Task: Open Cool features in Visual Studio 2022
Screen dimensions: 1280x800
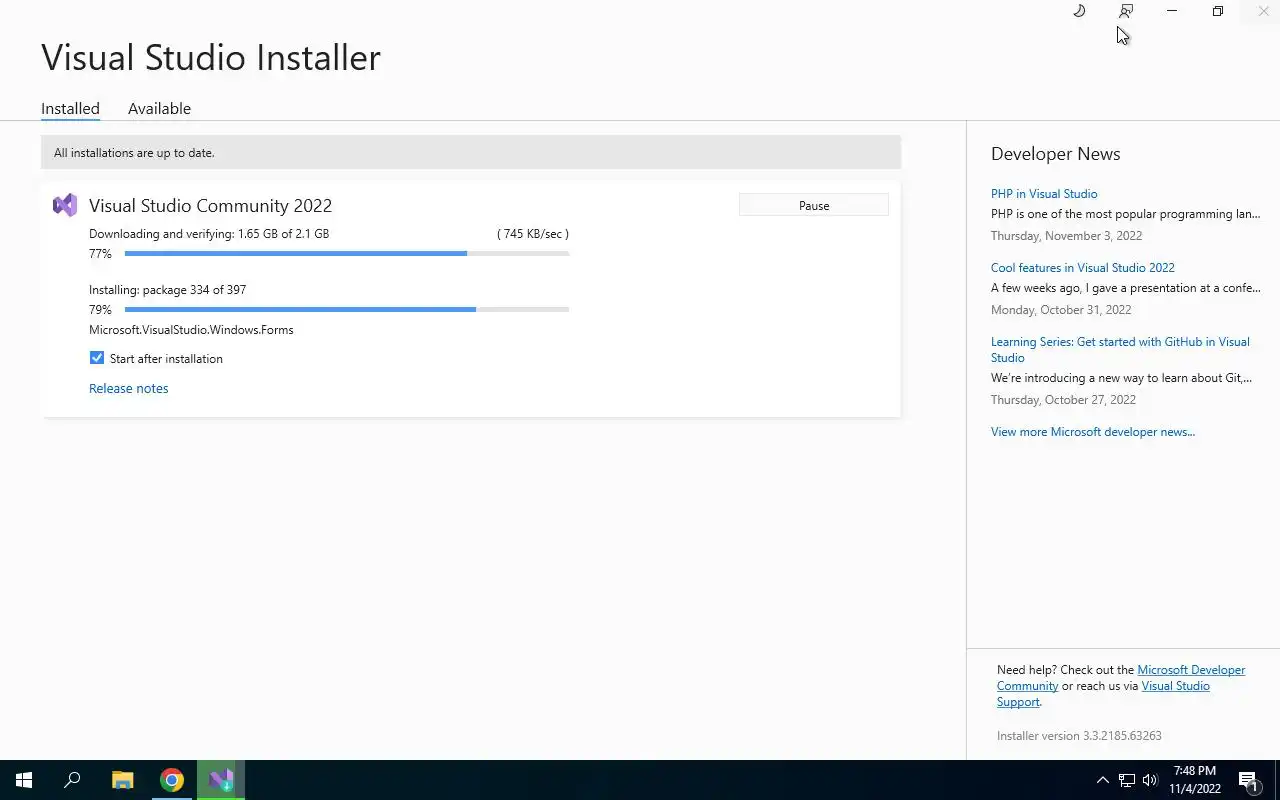Action: coord(1083,268)
